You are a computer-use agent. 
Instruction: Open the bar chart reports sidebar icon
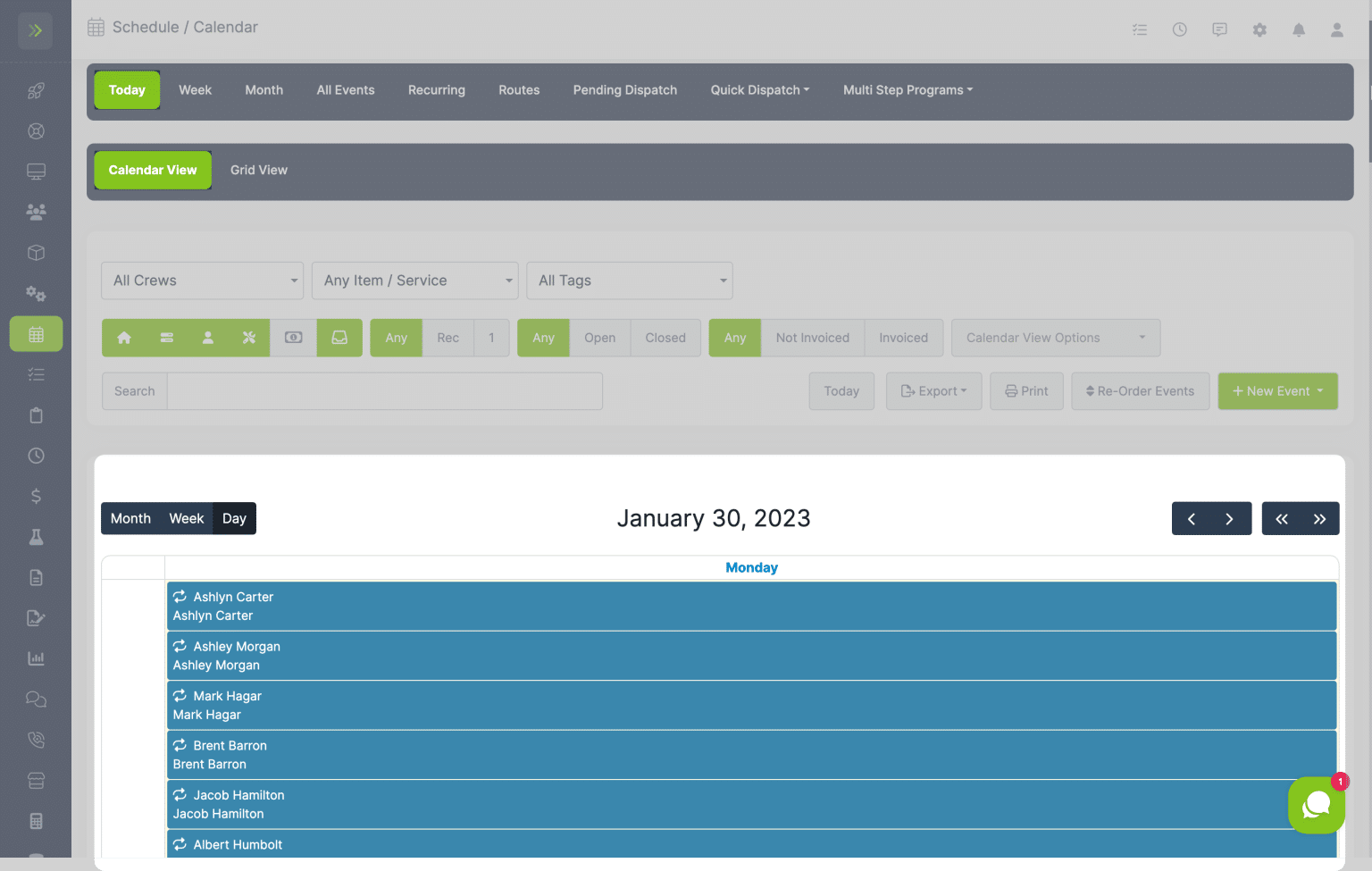(36, 658)
